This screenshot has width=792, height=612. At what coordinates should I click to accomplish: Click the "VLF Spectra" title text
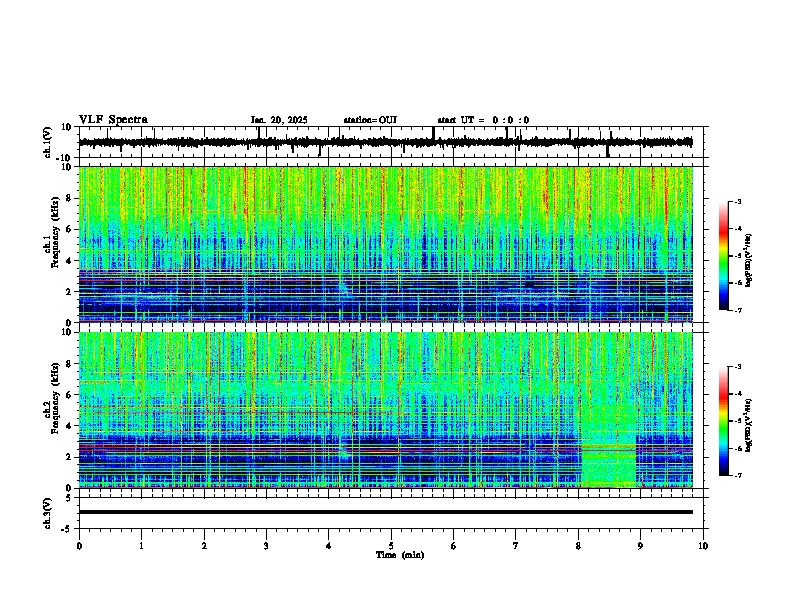[x=113, y=119]
